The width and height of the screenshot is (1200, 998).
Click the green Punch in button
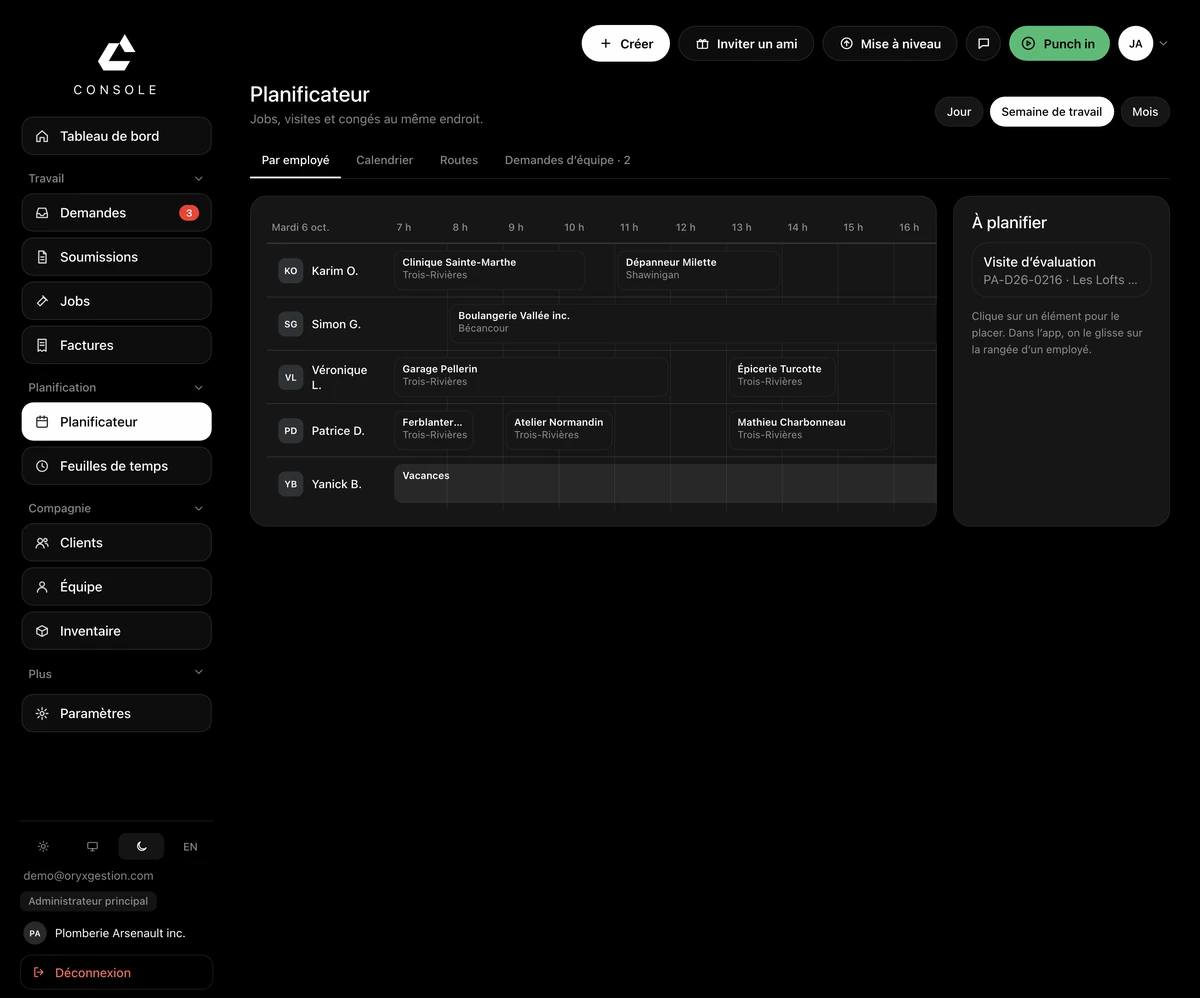click(x=1059, y=44)
